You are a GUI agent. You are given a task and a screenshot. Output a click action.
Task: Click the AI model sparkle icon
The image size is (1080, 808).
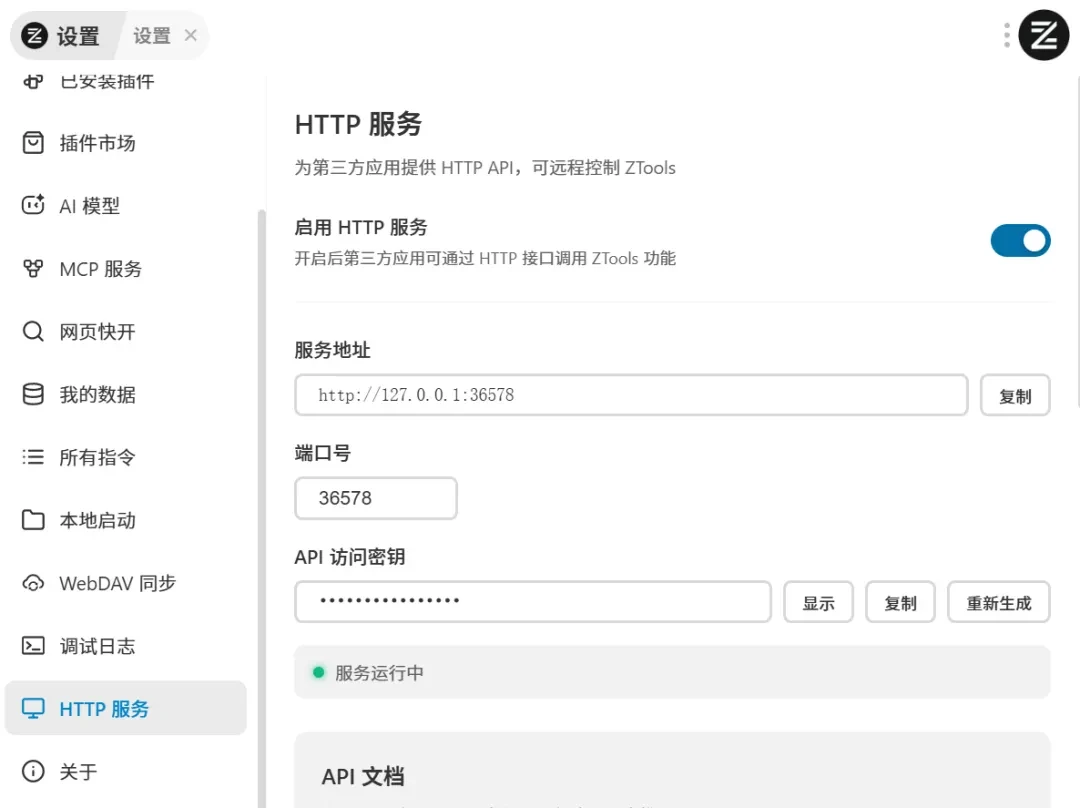point(33,205)
